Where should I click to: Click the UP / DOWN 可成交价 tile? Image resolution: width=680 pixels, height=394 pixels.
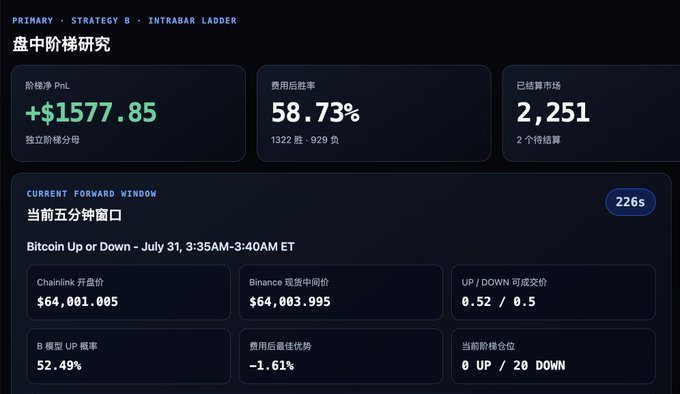[x=553, y=292]
